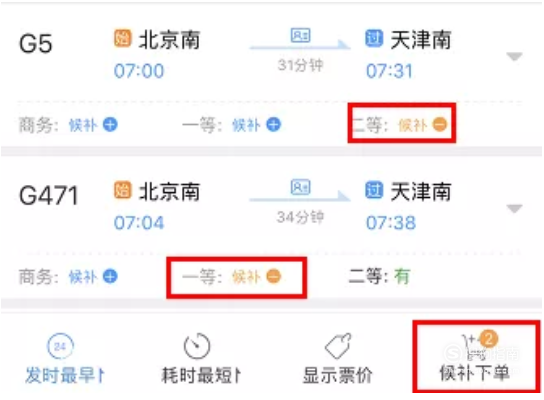Screen dimensions: 544x400
Task: Add G5 first class waitlist plus icon
Action: [273, 125]
